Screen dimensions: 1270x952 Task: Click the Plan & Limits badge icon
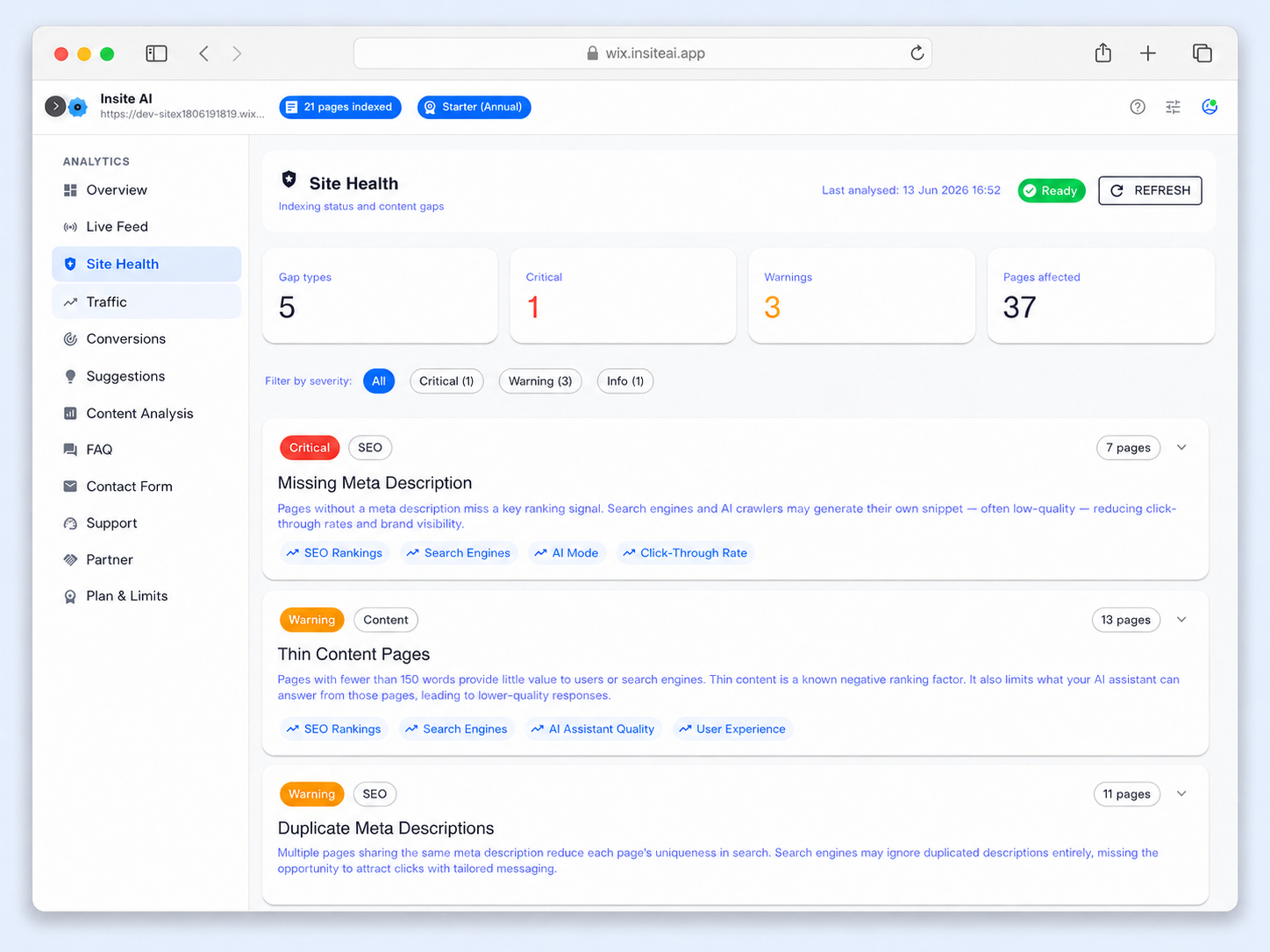click(x=70, y=597)
